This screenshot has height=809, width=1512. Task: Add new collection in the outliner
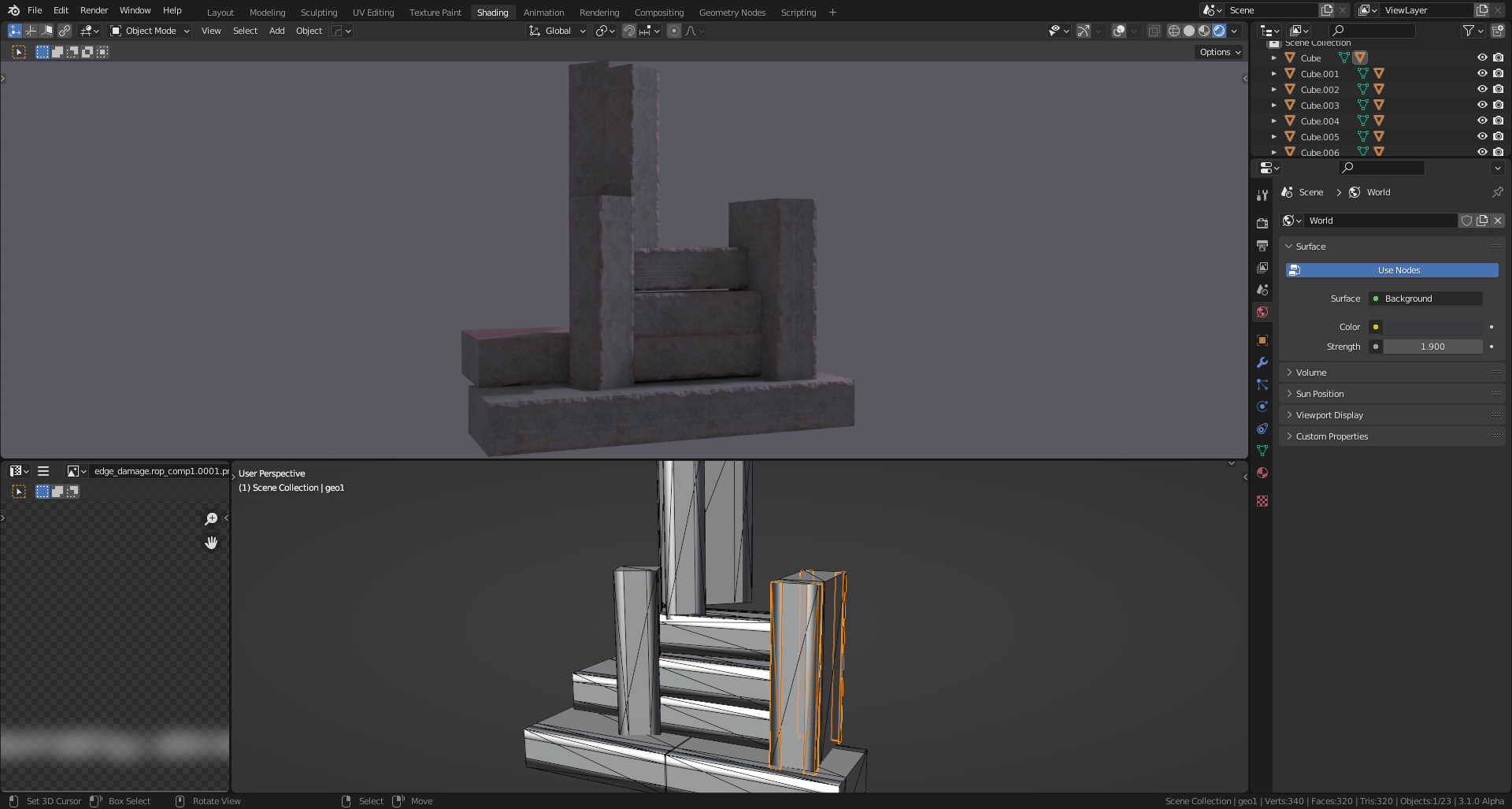pyautogui.click(x=1497, y=31)
